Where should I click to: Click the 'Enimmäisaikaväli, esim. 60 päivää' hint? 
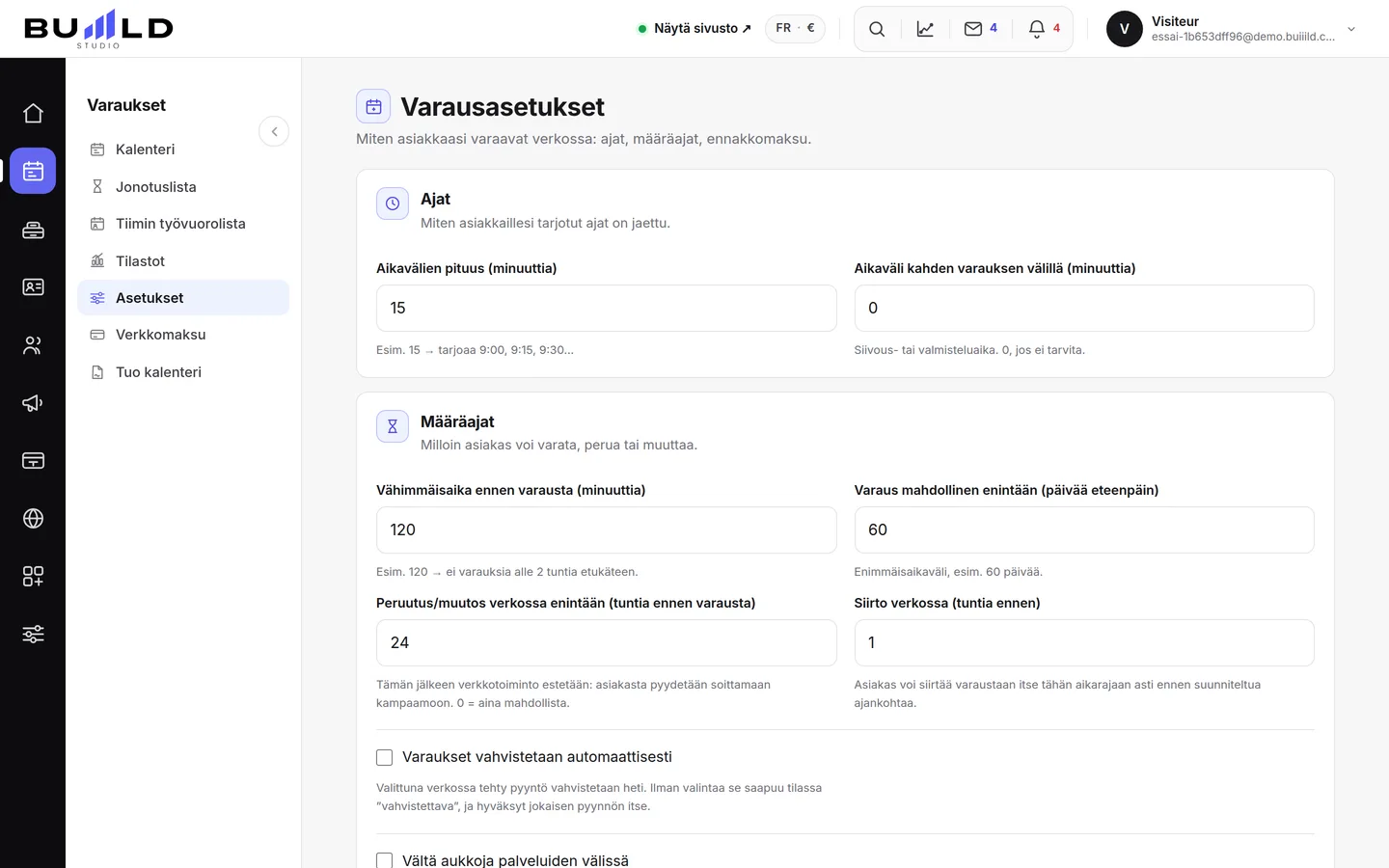[948, 572]
